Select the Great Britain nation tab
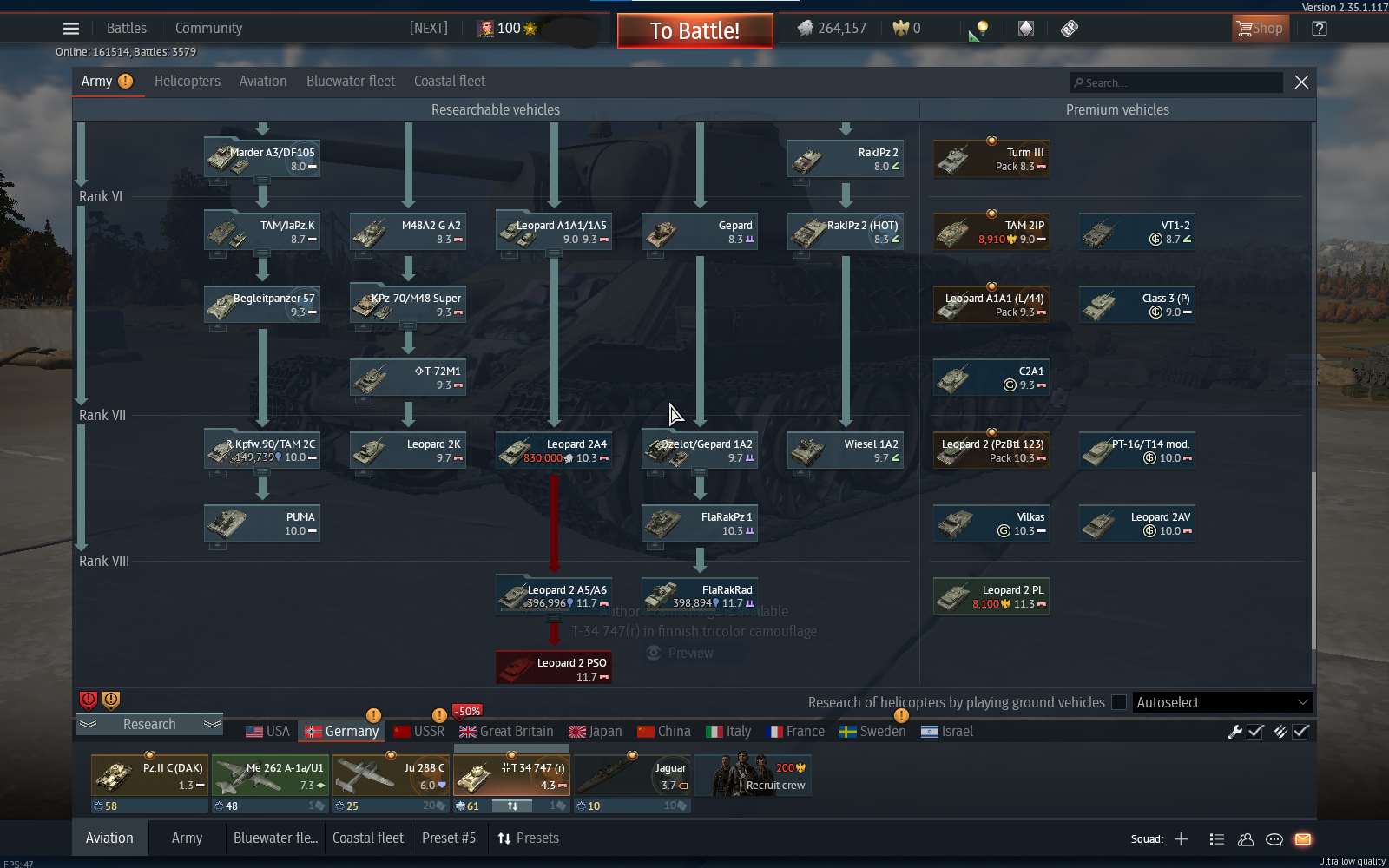This screenshot has width=1389, height=868. 506,732
